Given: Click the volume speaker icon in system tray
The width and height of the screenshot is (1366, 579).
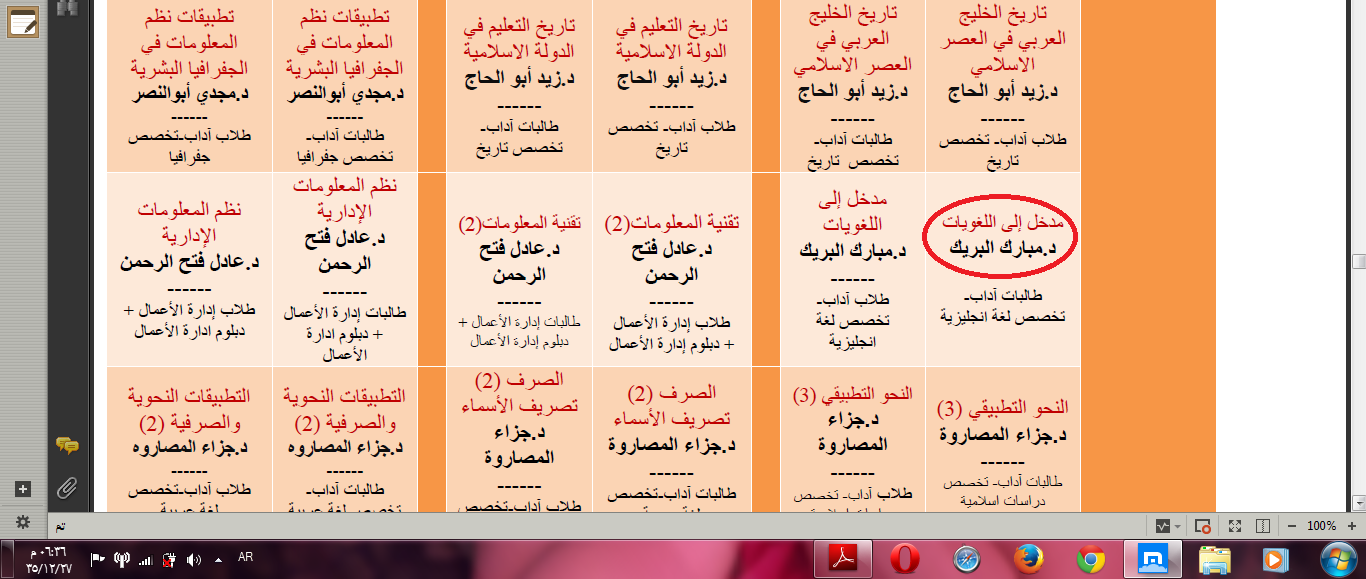Looking at the screenshot, I should click(193, 559).
